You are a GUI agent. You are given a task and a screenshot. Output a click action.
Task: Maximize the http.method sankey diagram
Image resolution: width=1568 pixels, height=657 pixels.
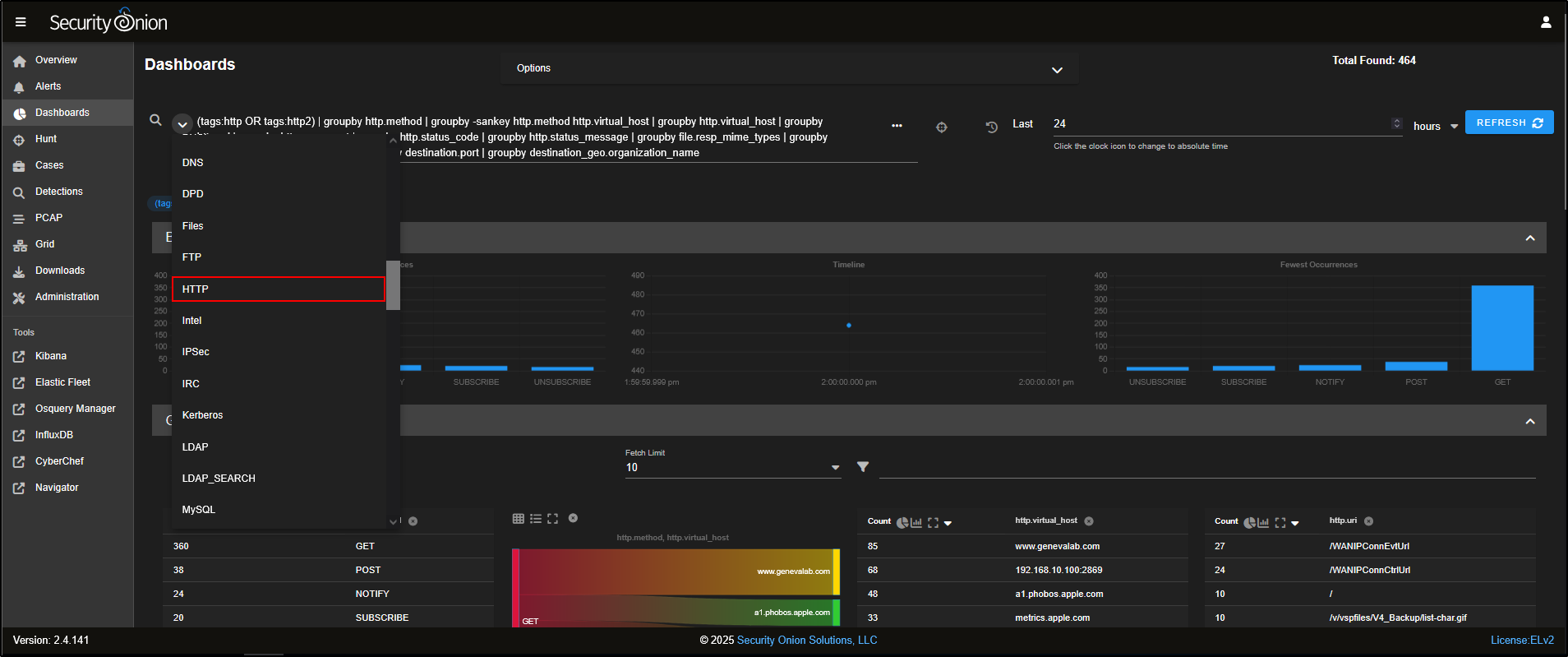click(552, 519)
